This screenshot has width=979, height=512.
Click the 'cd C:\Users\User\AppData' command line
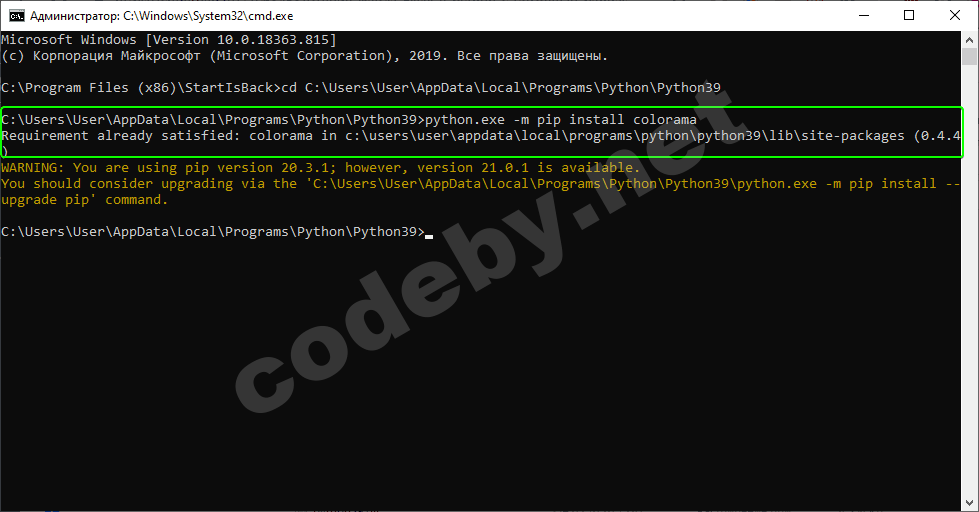361,88
